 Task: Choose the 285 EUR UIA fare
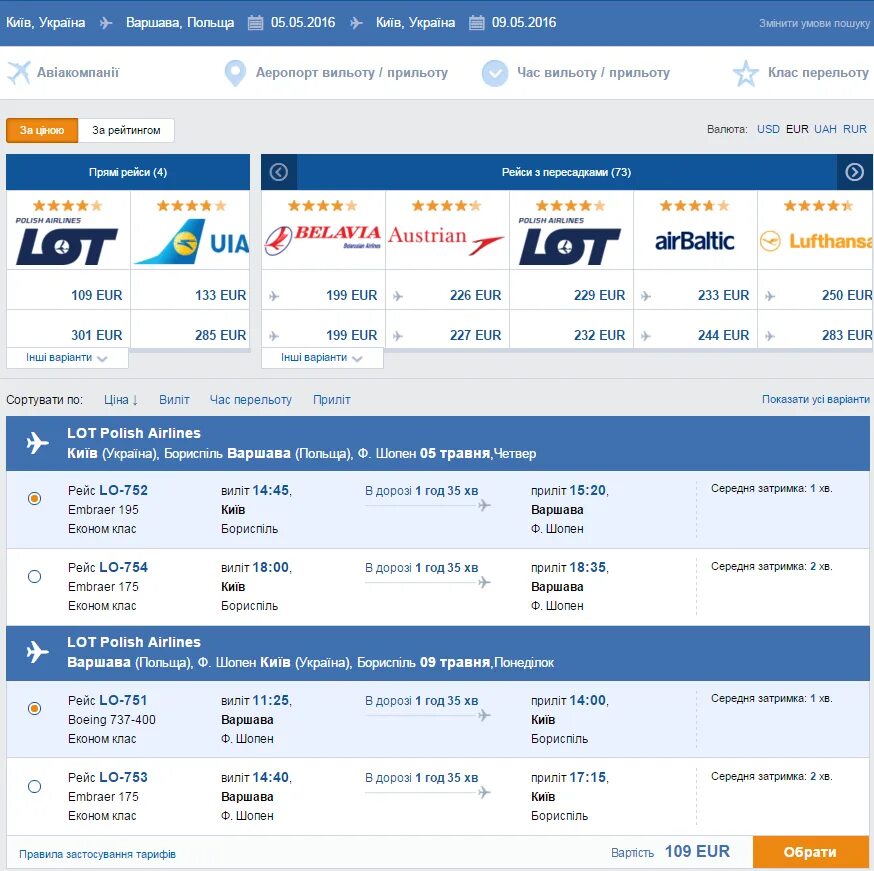(221, 335)
